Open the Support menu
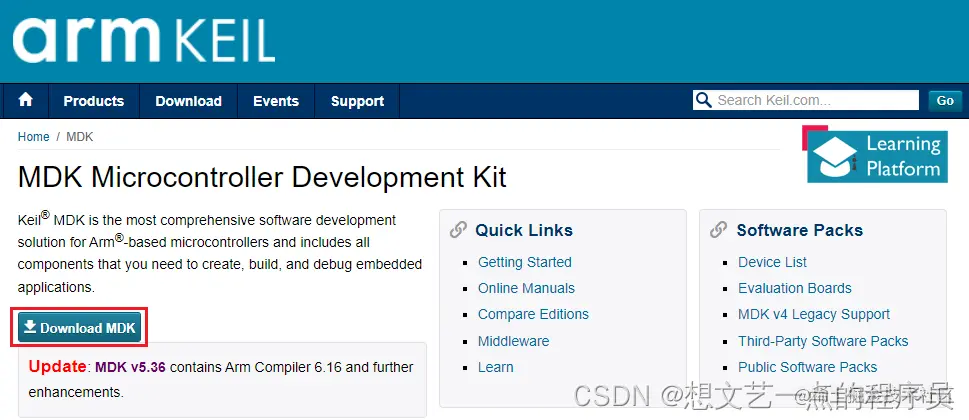This screenshot has width=969, height=420. pyautogui.click(x=357, y=101)
